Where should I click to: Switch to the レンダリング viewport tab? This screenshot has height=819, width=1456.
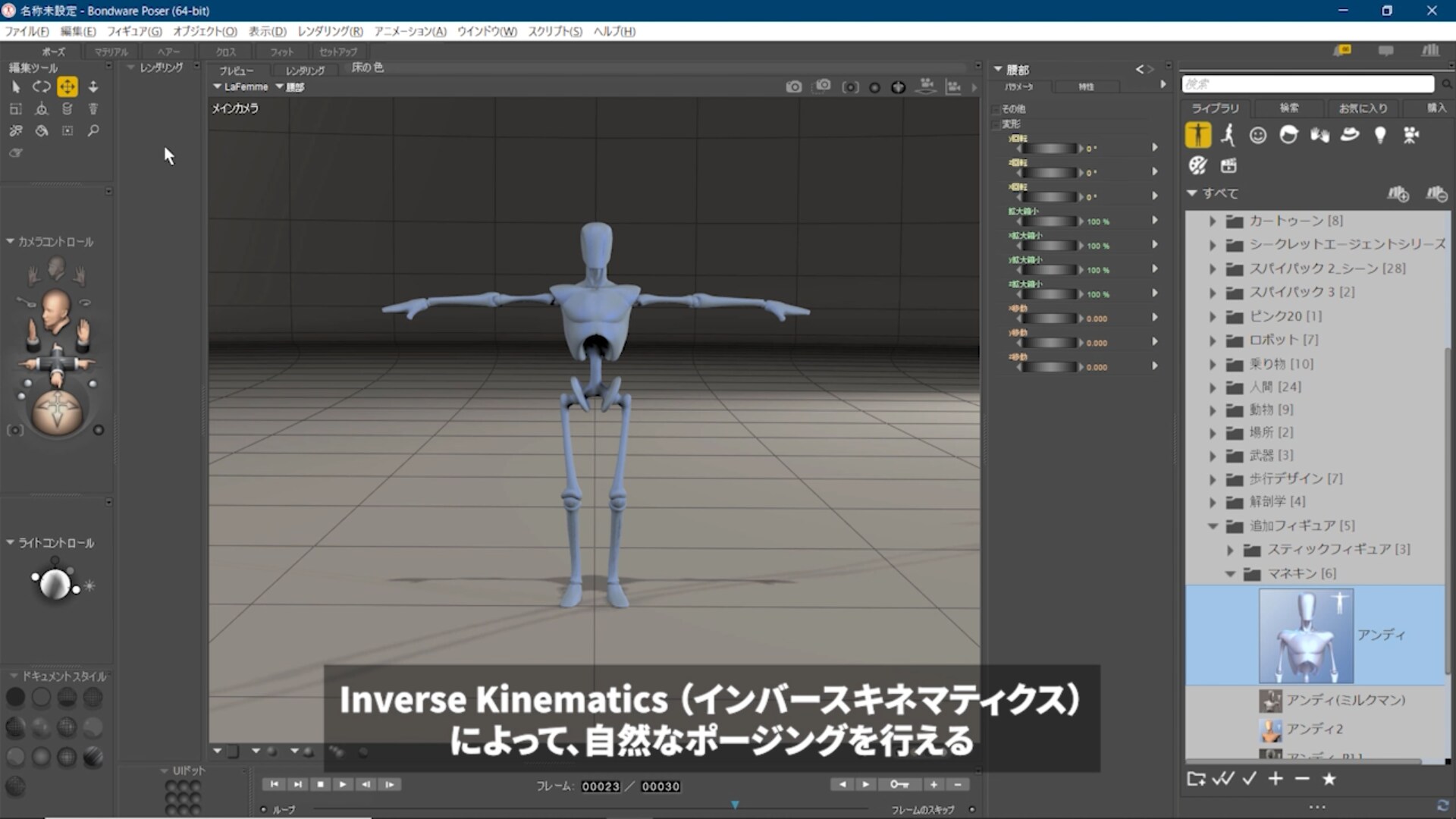point(305,71)
